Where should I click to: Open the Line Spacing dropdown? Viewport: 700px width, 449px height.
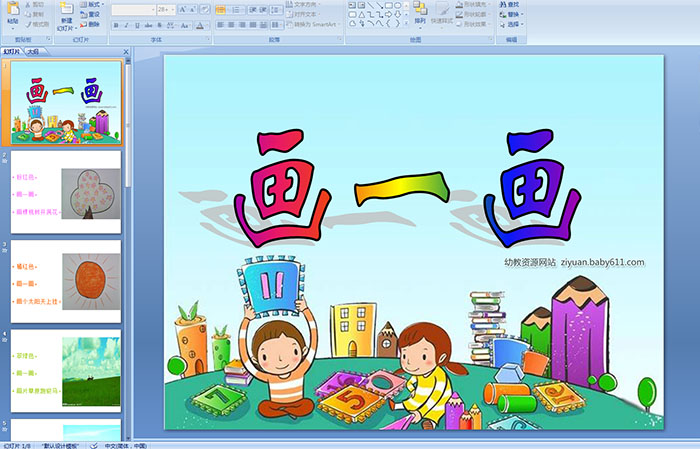pos(276,10)
